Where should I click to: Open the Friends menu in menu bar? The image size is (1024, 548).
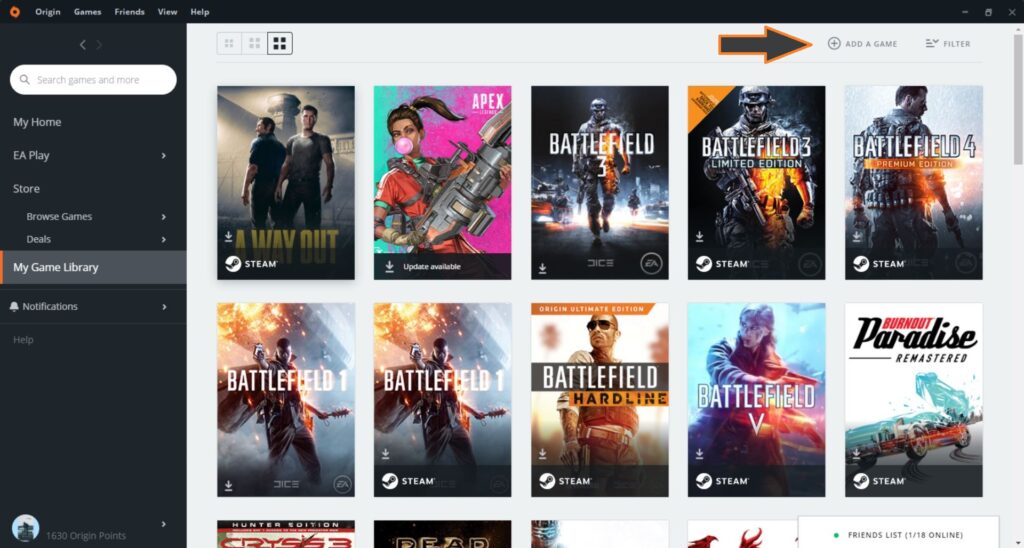[129, 12]
